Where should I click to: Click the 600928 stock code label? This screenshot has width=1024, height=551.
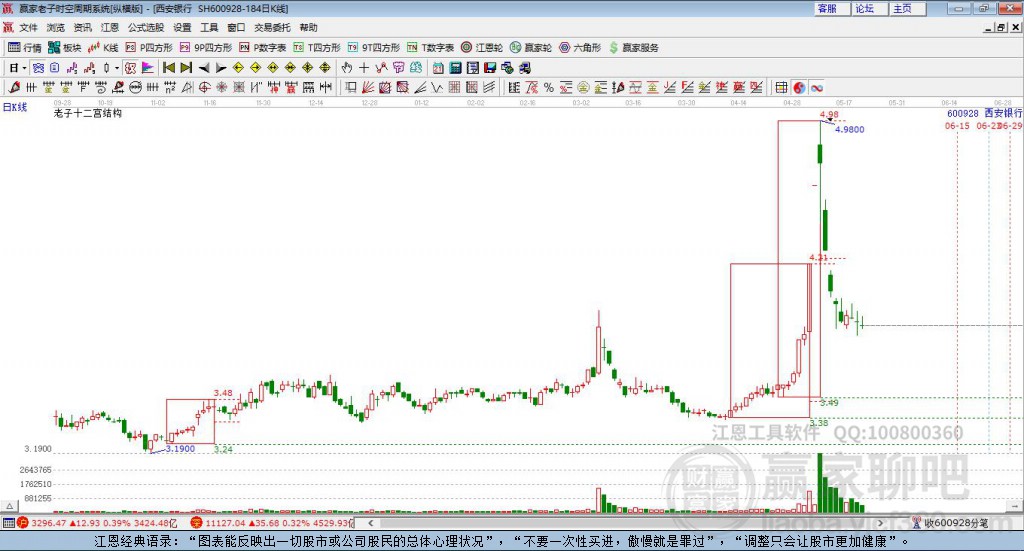(x=963, y=113)
